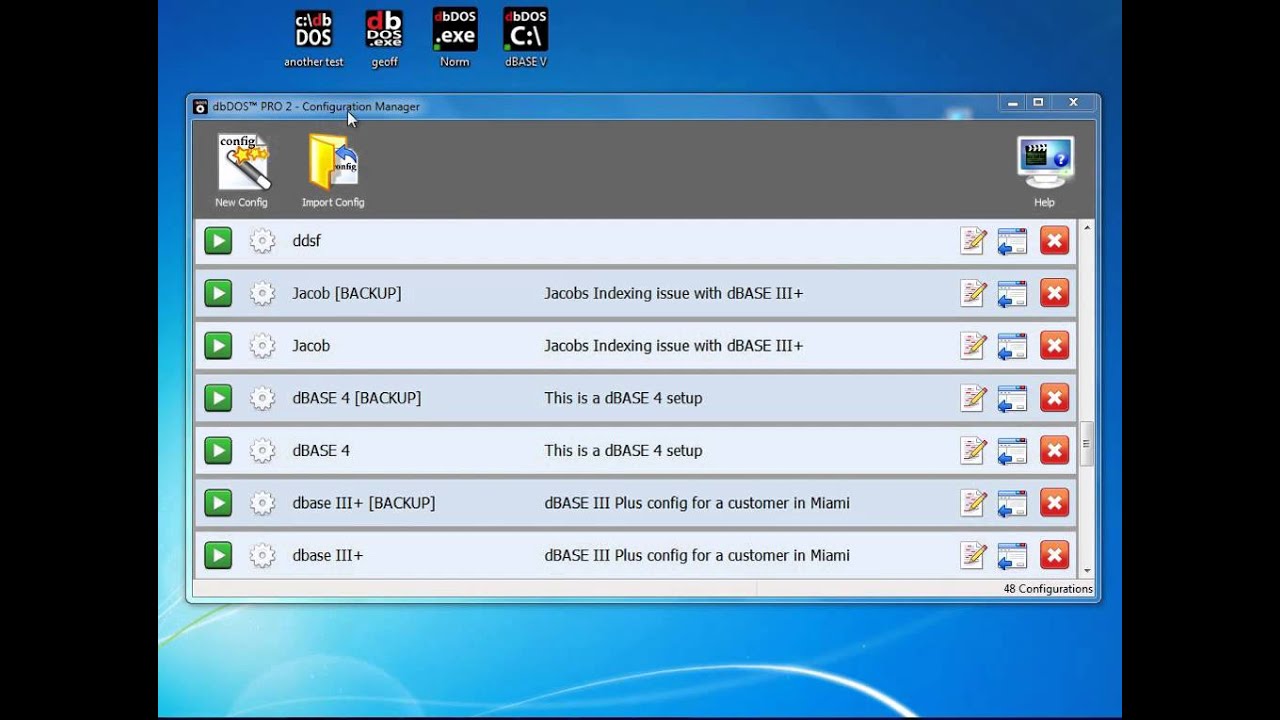
Task: Edit notes for the Jacob configuration
Action: pyautogui.click(x=973, y=346)
